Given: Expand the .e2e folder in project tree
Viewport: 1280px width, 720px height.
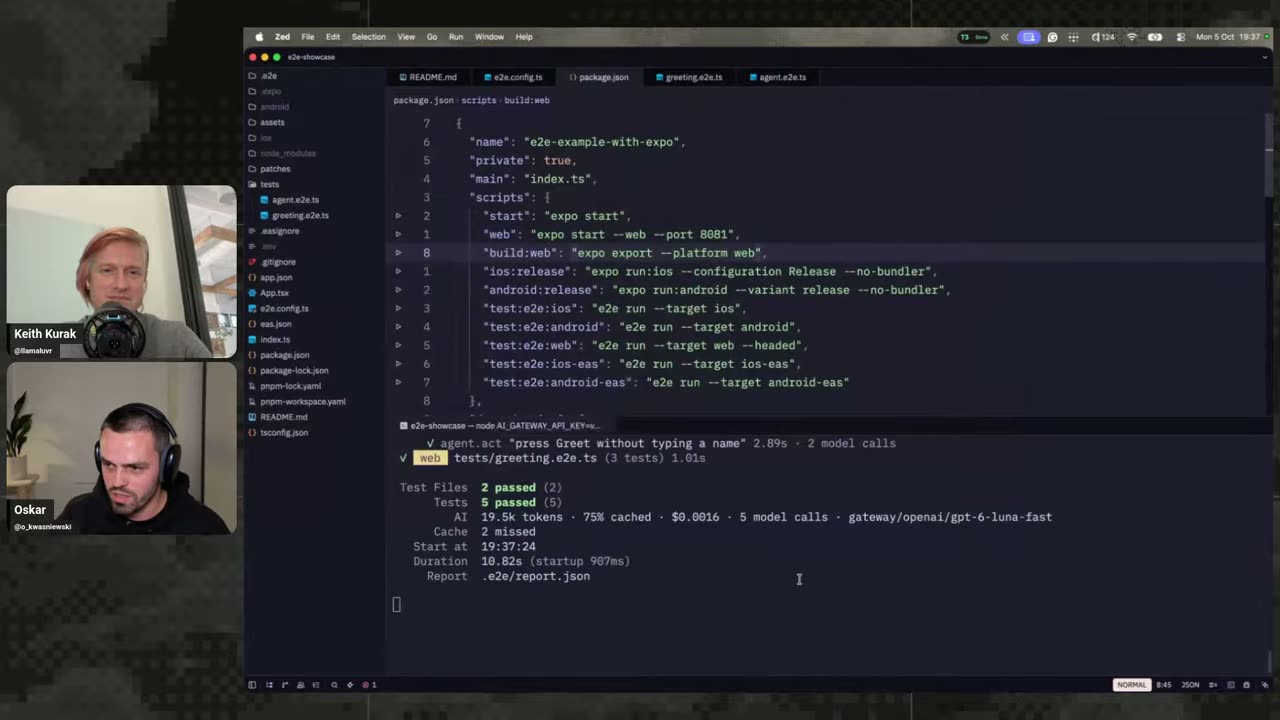Looking at the screenshot, I should pos(263,76).
